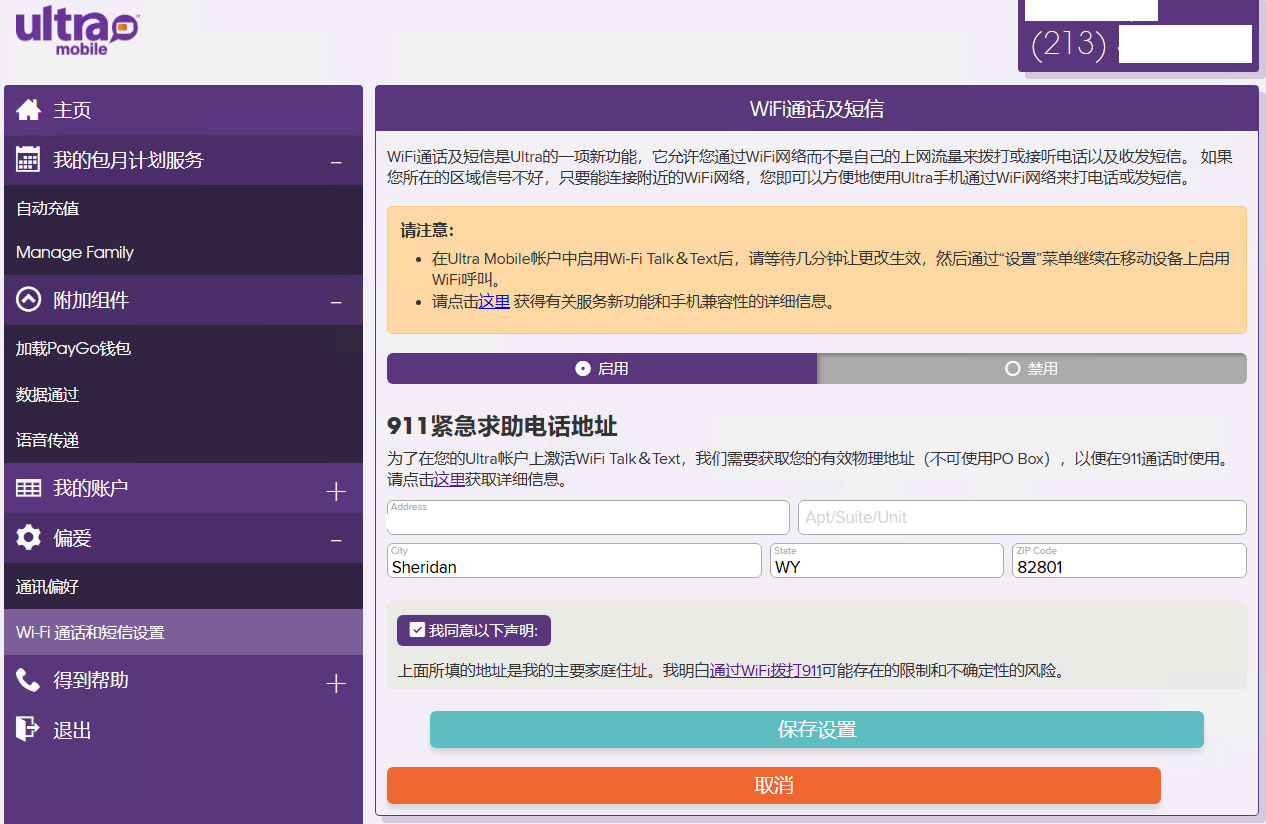Open the 自动充值 menu item
Image resolution: width=1266 pixels, height=824 pixels.
pyautogui.click(x=48, y=209)
